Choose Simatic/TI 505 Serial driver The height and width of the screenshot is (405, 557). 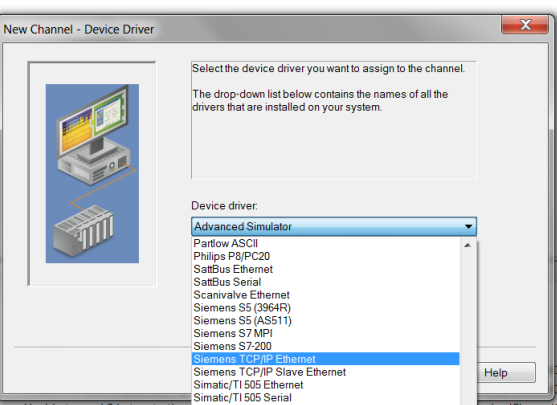tap(326, 398)
